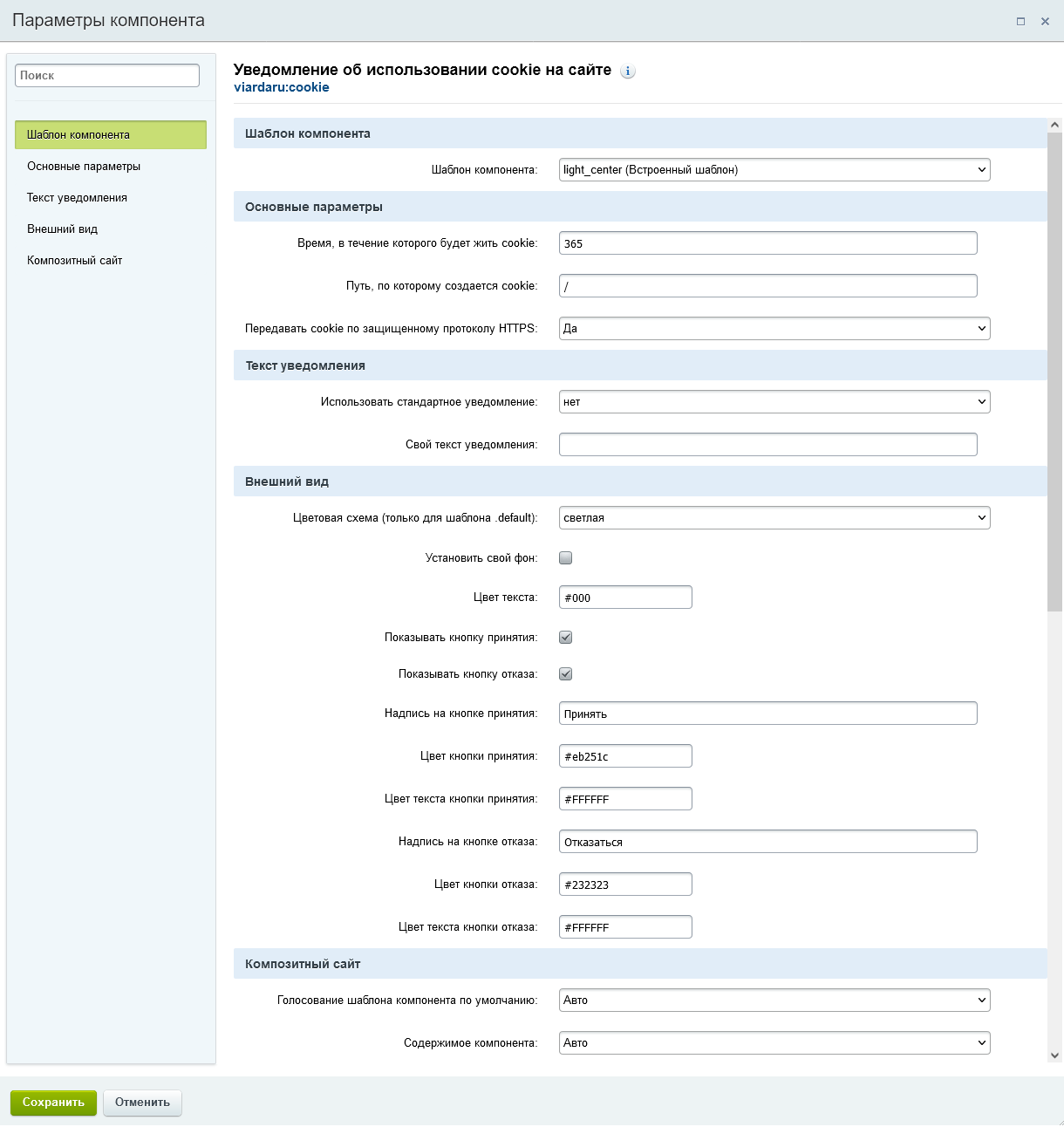Open the 'Шаблон компонента' dropdown
1064x1127 pixels.
coord(774,170)
